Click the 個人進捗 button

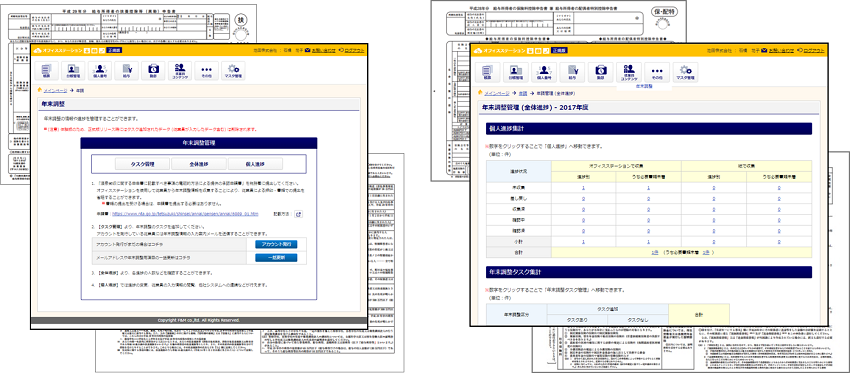point(255,164)
